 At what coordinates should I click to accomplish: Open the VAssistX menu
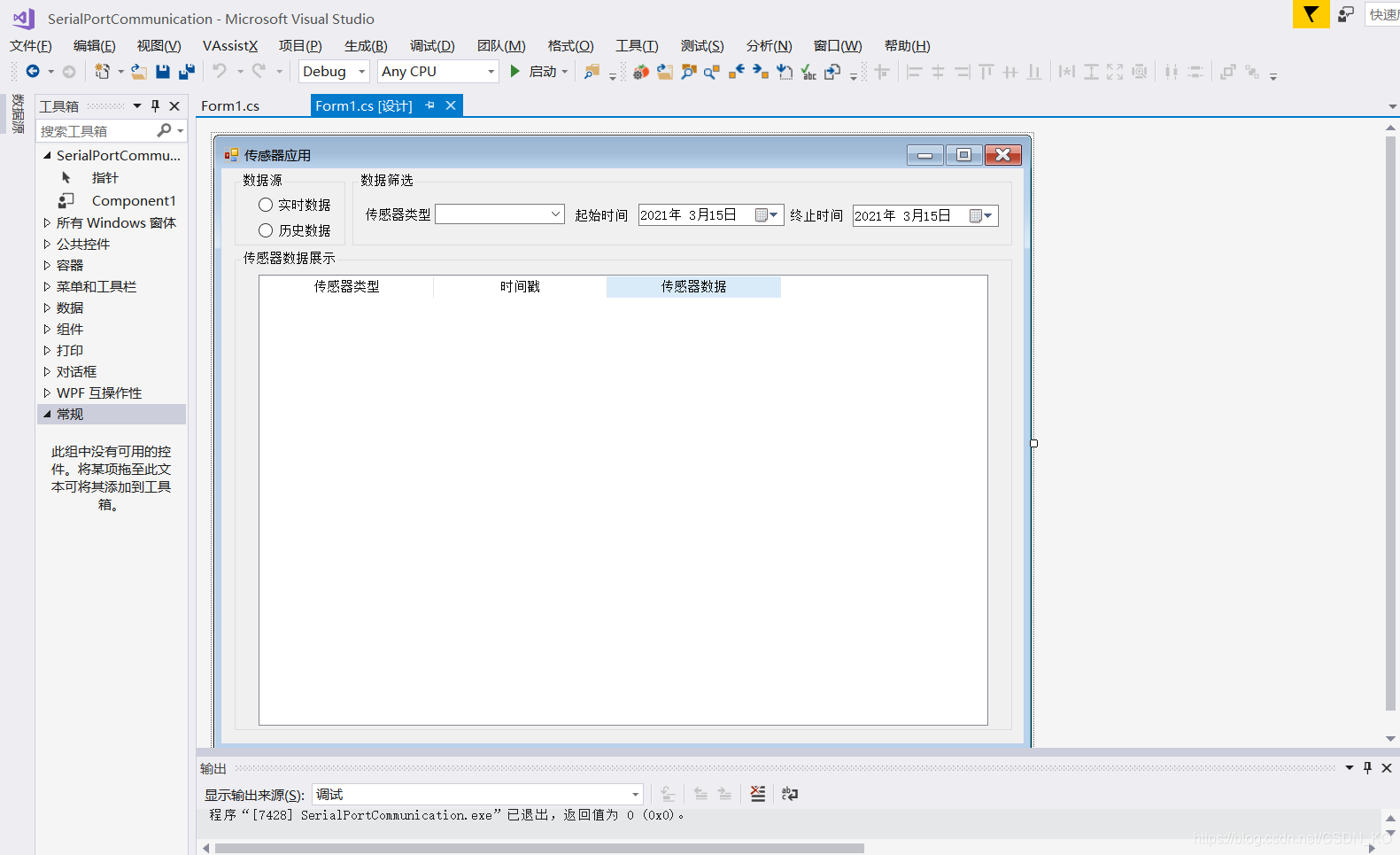230,46
